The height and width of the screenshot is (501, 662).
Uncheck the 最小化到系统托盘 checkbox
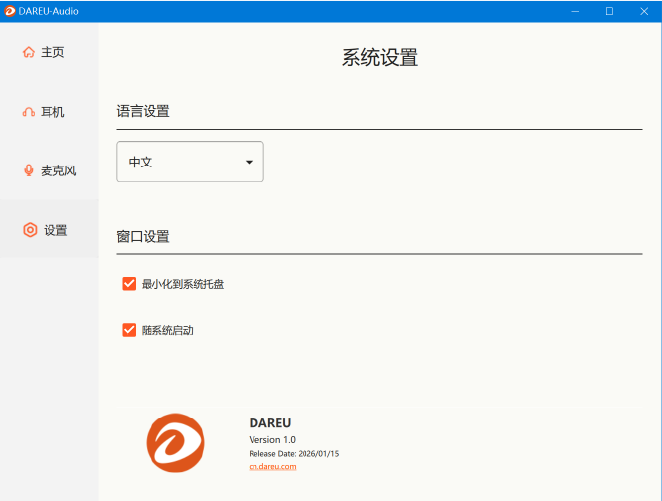pyautogui.click(x=129, y=284)
